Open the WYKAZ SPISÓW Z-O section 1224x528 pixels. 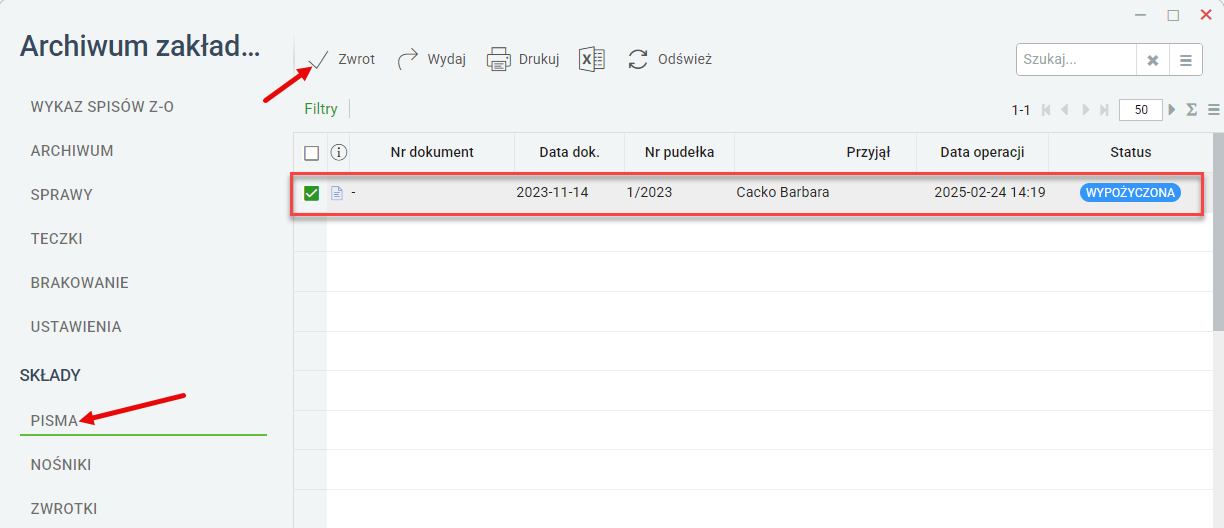click(102, 107)
